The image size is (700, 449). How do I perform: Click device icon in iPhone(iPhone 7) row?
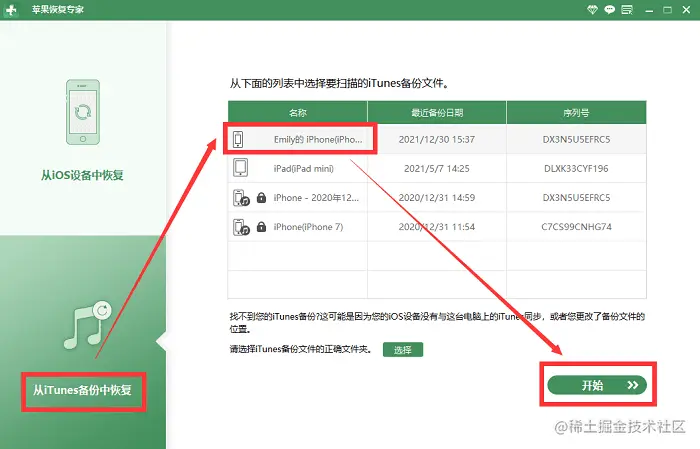241,227
